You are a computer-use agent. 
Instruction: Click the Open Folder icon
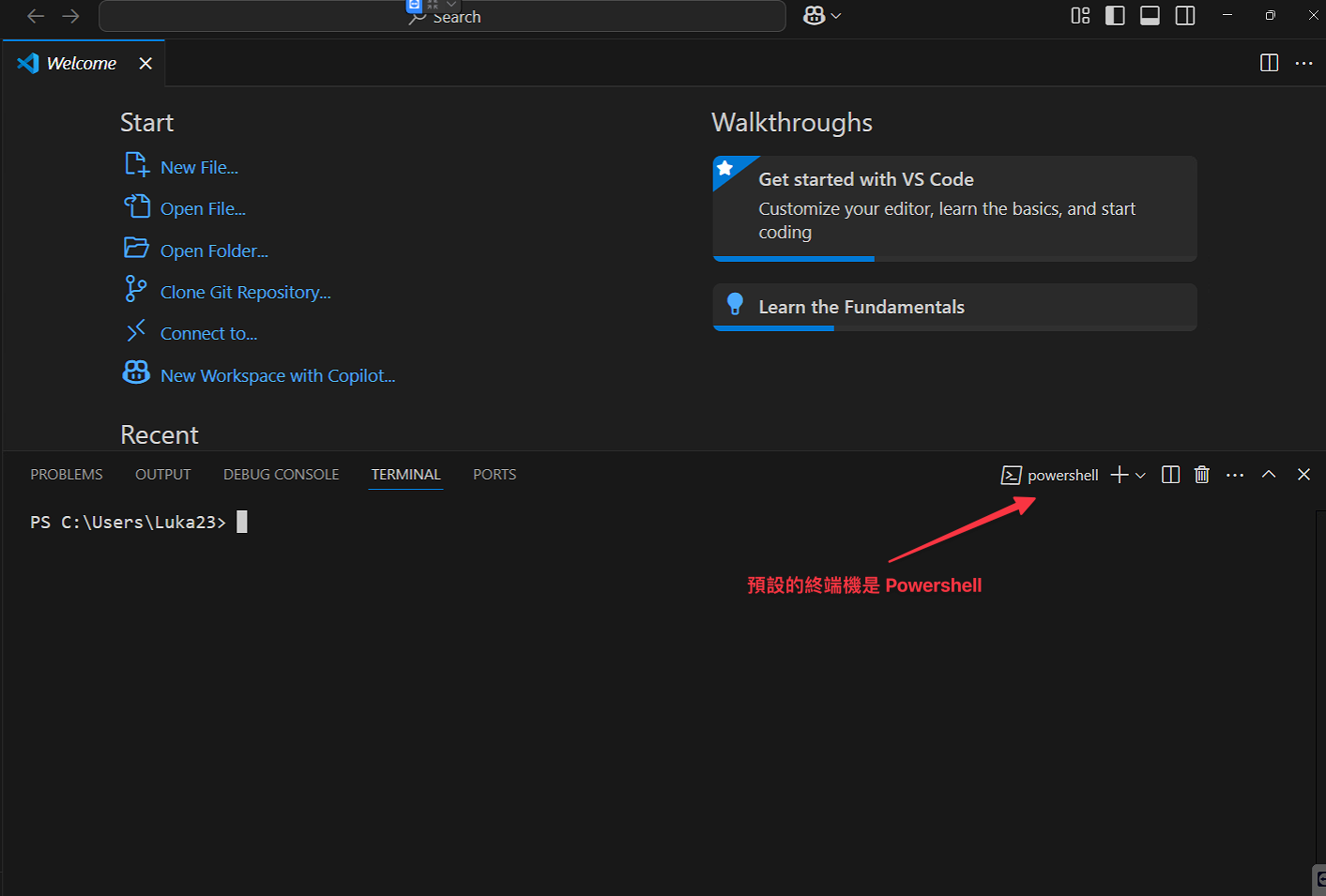[137, 248]
